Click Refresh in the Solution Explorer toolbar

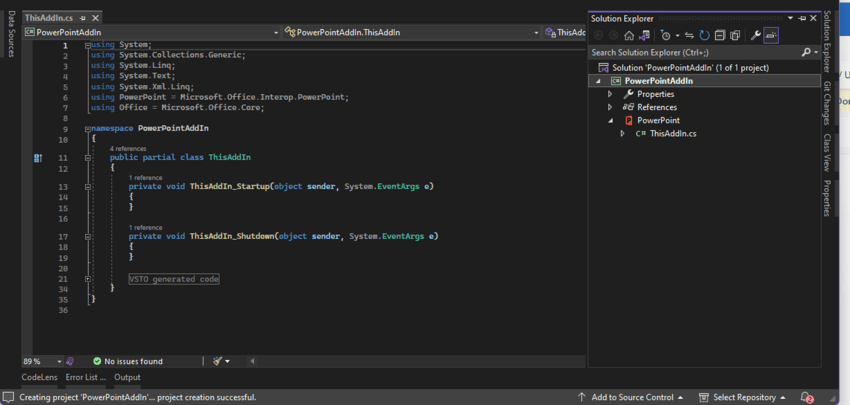tap(704, 35)
